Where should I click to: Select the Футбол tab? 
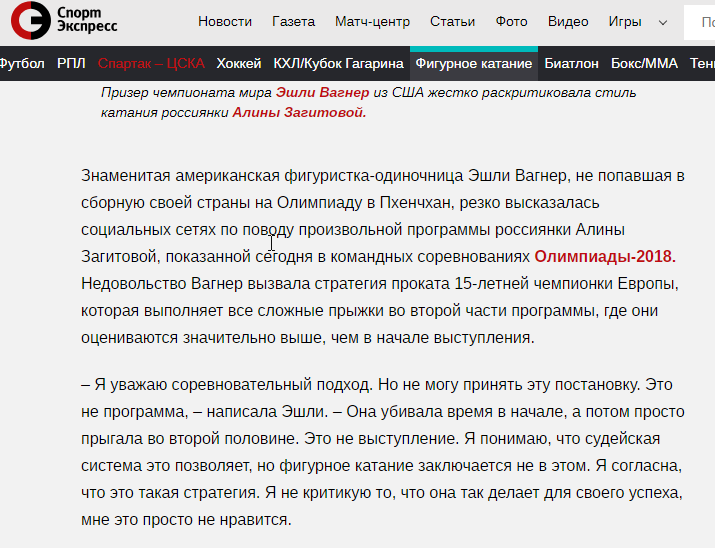(21, 63)
